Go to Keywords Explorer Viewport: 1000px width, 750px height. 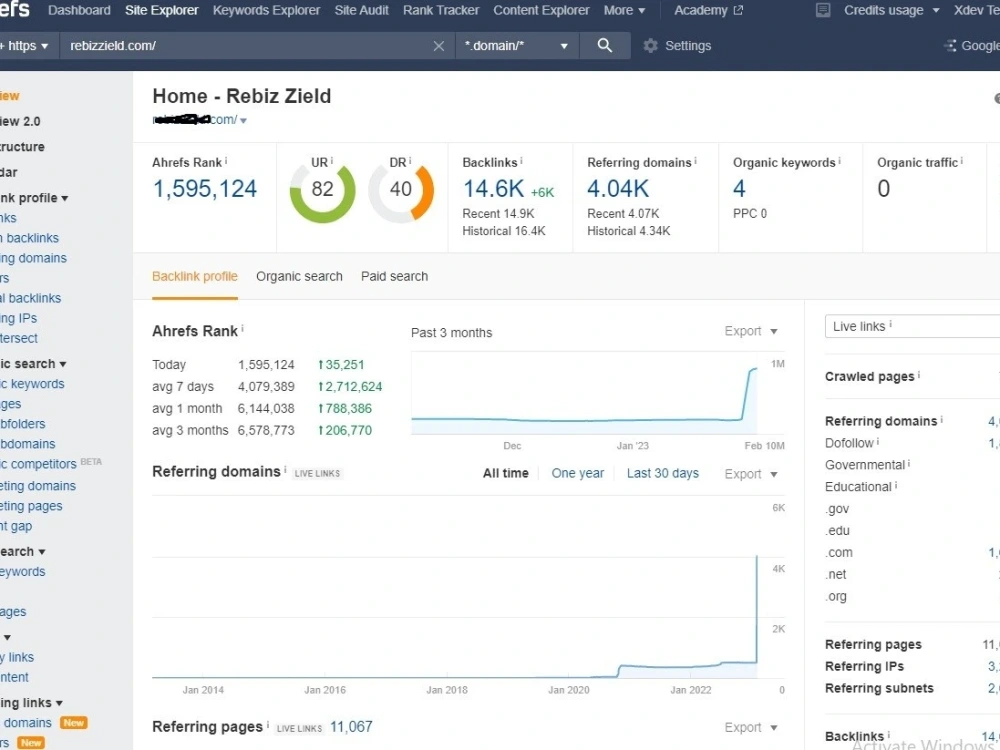pos(267,10)
